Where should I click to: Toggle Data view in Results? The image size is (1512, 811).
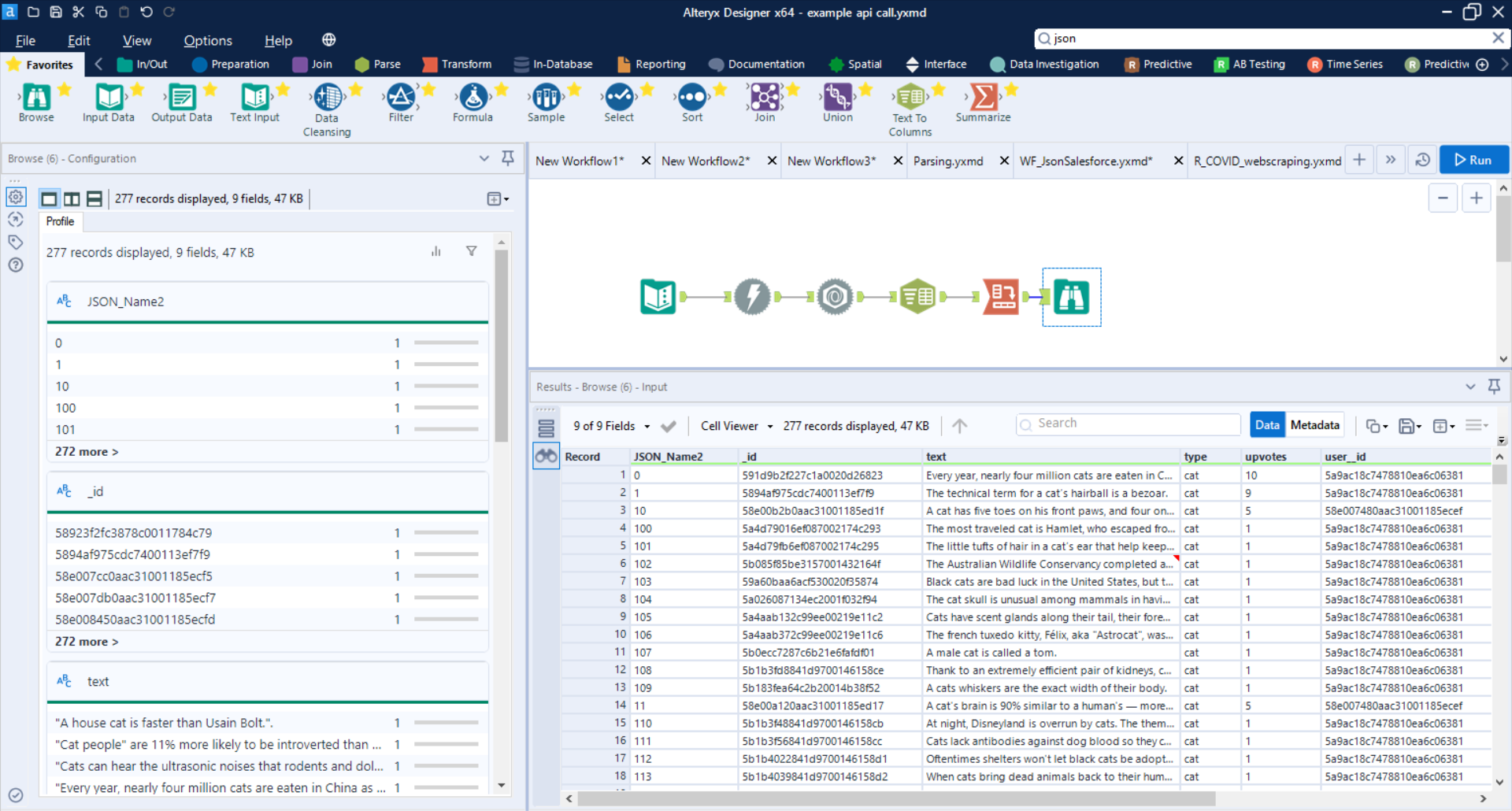tap(1266, 425)
